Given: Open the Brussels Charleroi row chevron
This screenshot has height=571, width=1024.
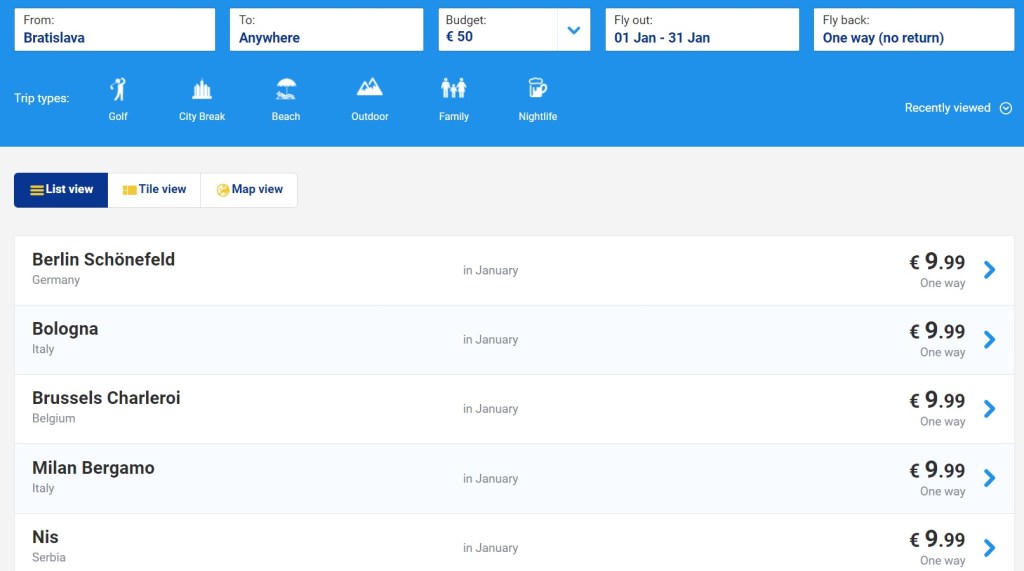Looking at the screenshot, I should click(x=989, y=409).
